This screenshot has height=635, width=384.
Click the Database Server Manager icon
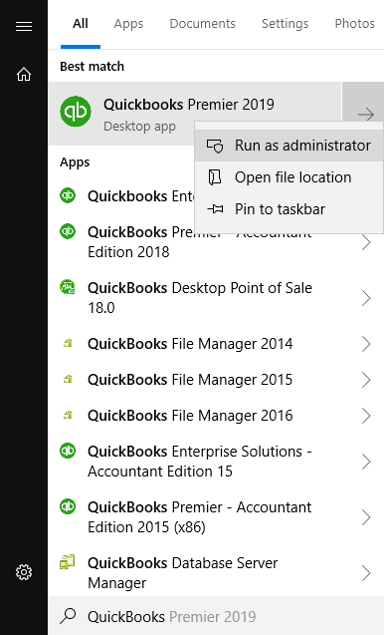(x=68, y=562)
